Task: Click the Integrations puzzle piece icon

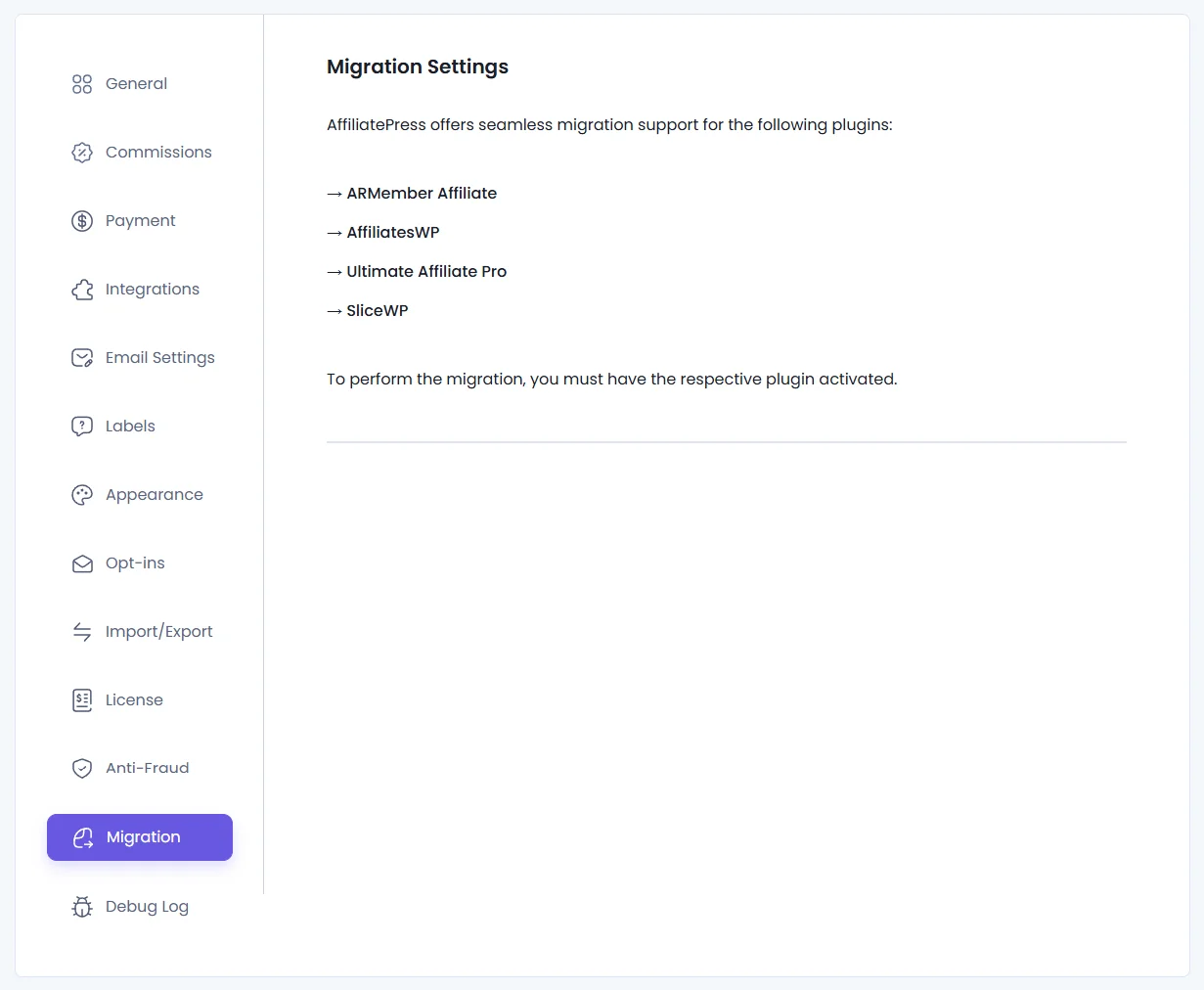Action: click(x=82, y=290)
